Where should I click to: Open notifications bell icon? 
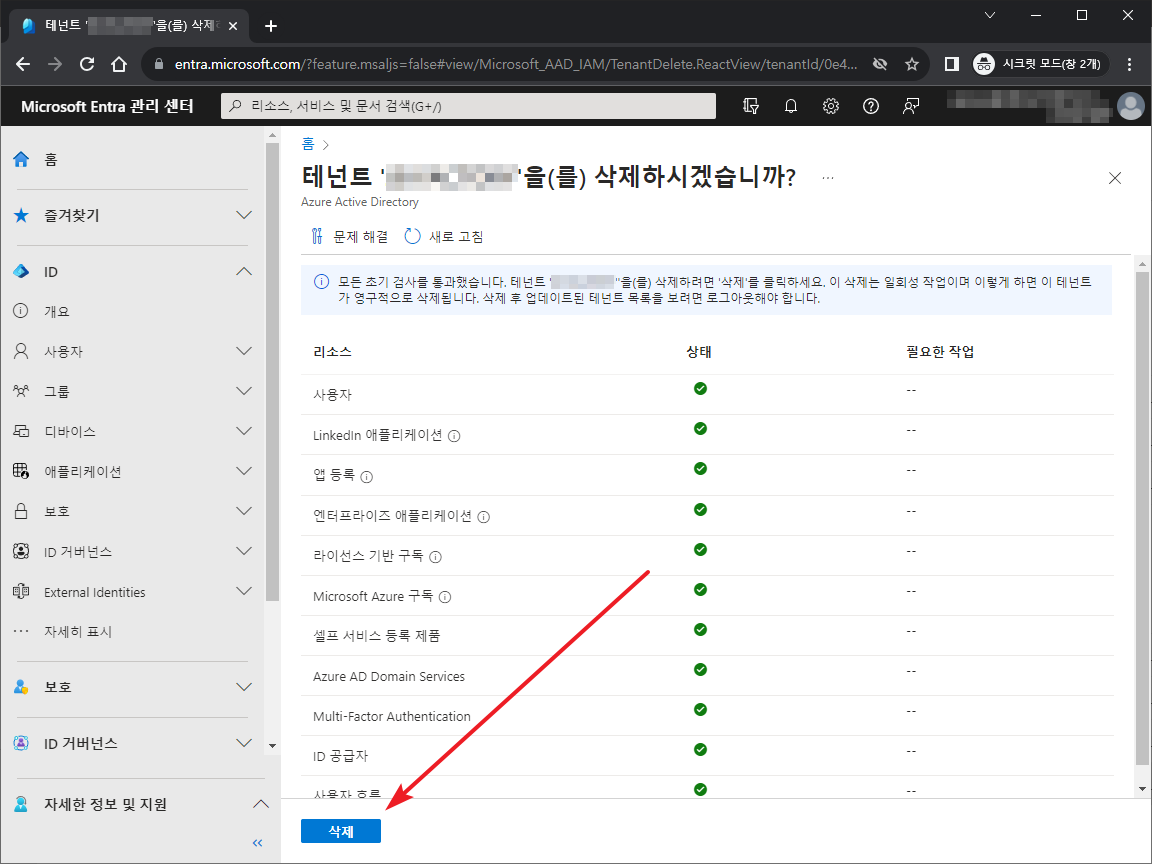[791, 106]
